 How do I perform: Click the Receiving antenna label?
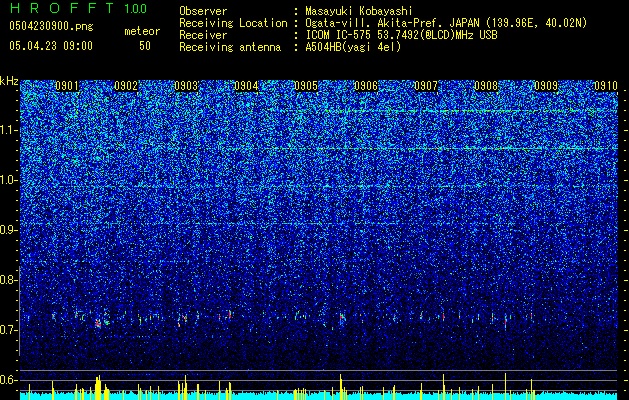click(230, 47)
